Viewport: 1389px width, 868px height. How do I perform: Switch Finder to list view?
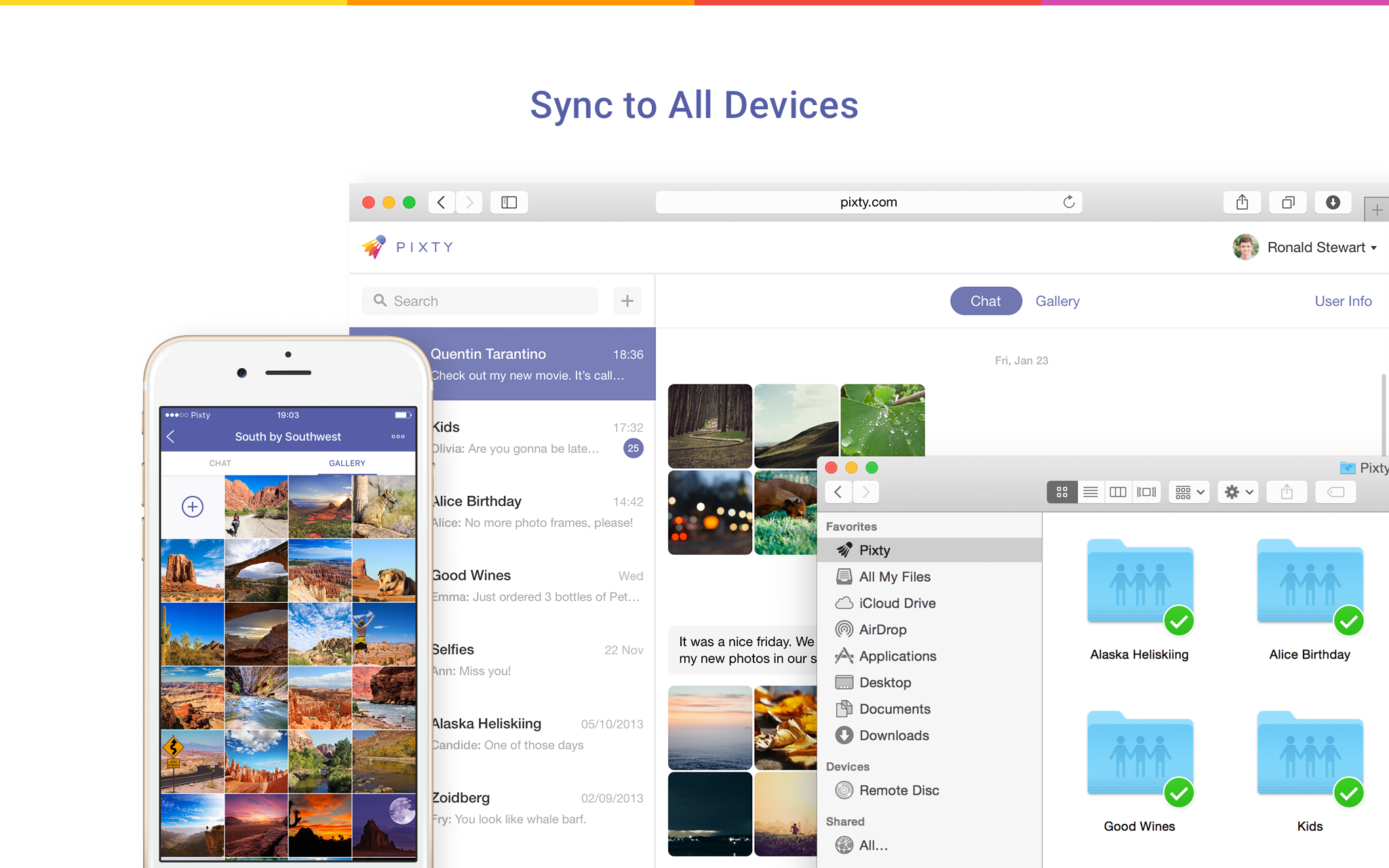[x=1090, y=492]
